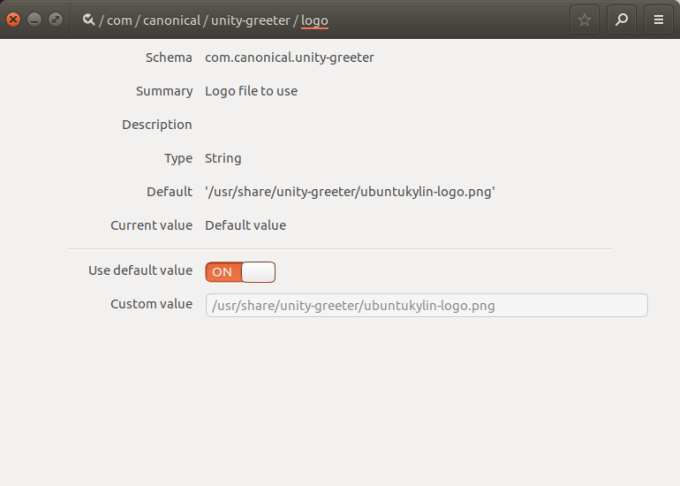Minimize the window

point(34,20)
